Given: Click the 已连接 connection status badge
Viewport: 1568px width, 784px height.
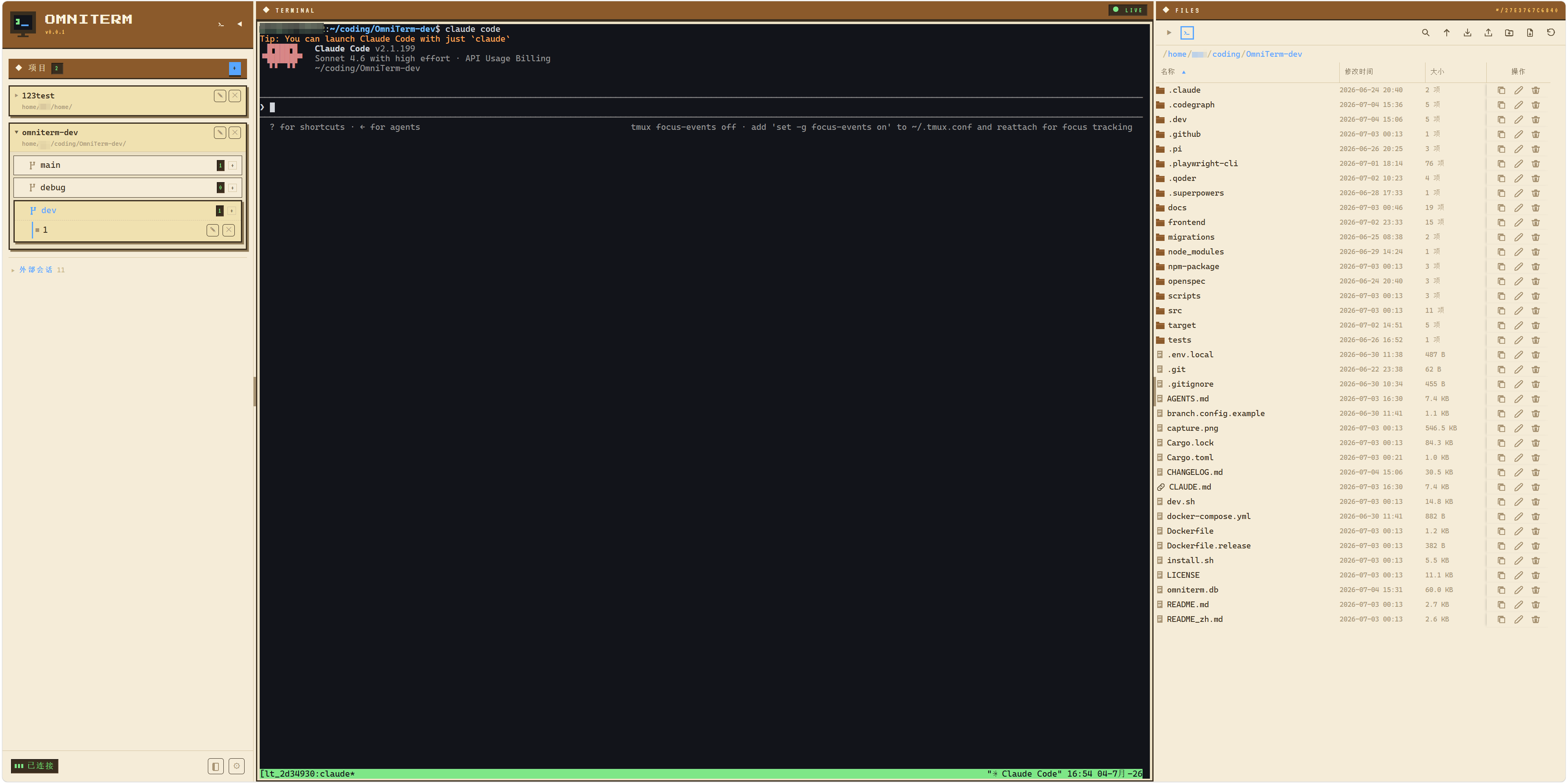Looking at the screenshot, I should pyautogui.click(x=35, y=766).
